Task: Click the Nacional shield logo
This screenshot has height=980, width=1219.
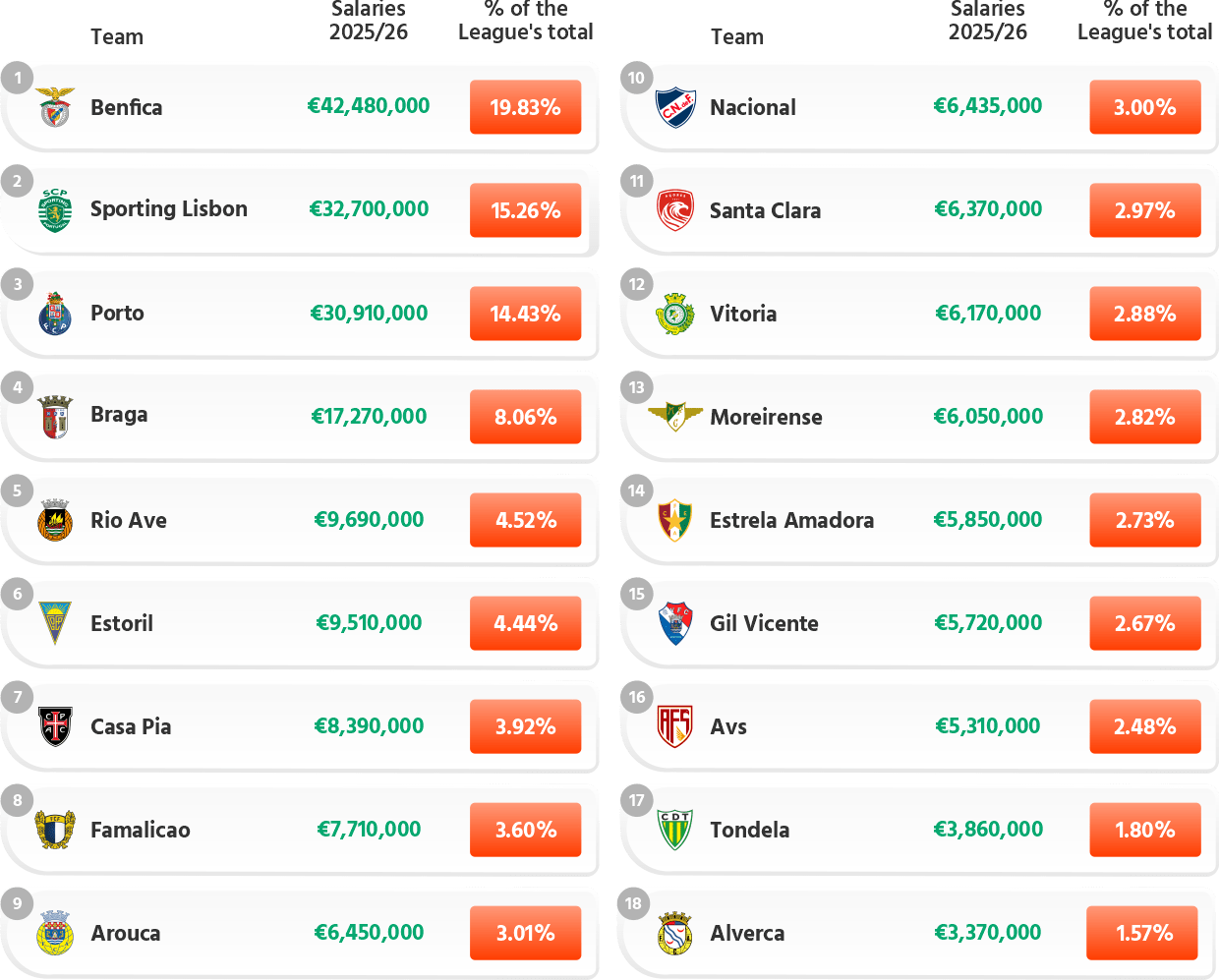Action: pos(675,107)
